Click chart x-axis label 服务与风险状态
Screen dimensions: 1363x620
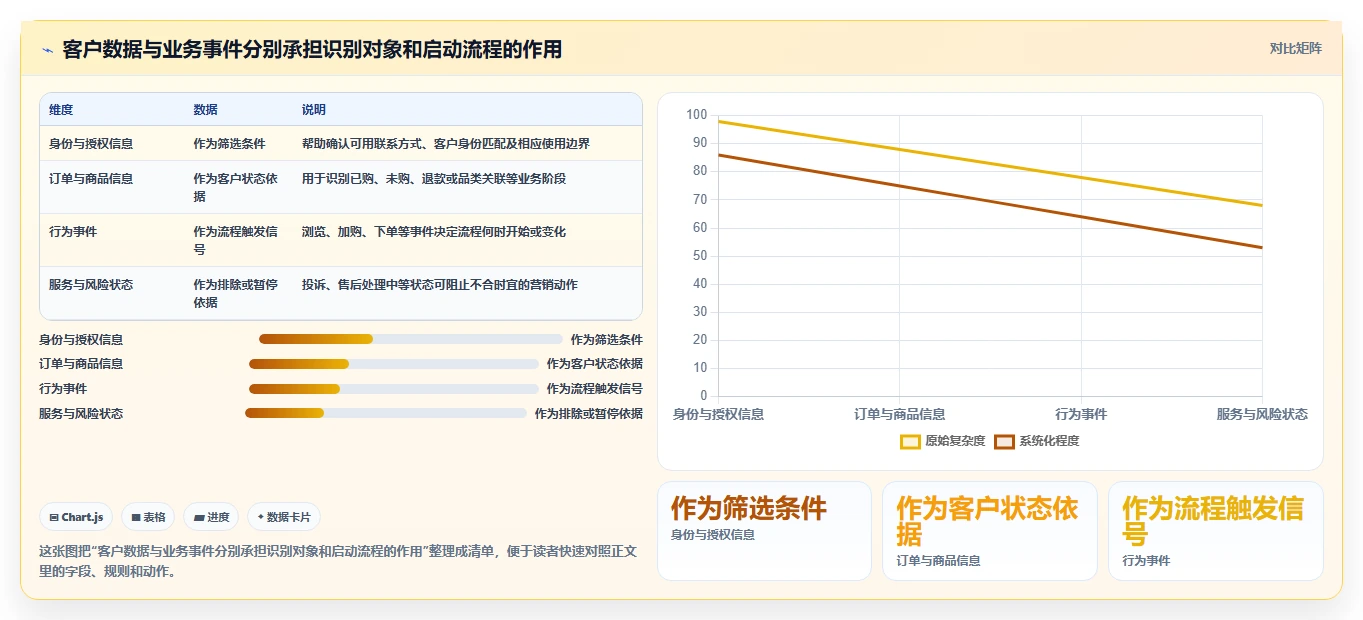coord(1262,414)
